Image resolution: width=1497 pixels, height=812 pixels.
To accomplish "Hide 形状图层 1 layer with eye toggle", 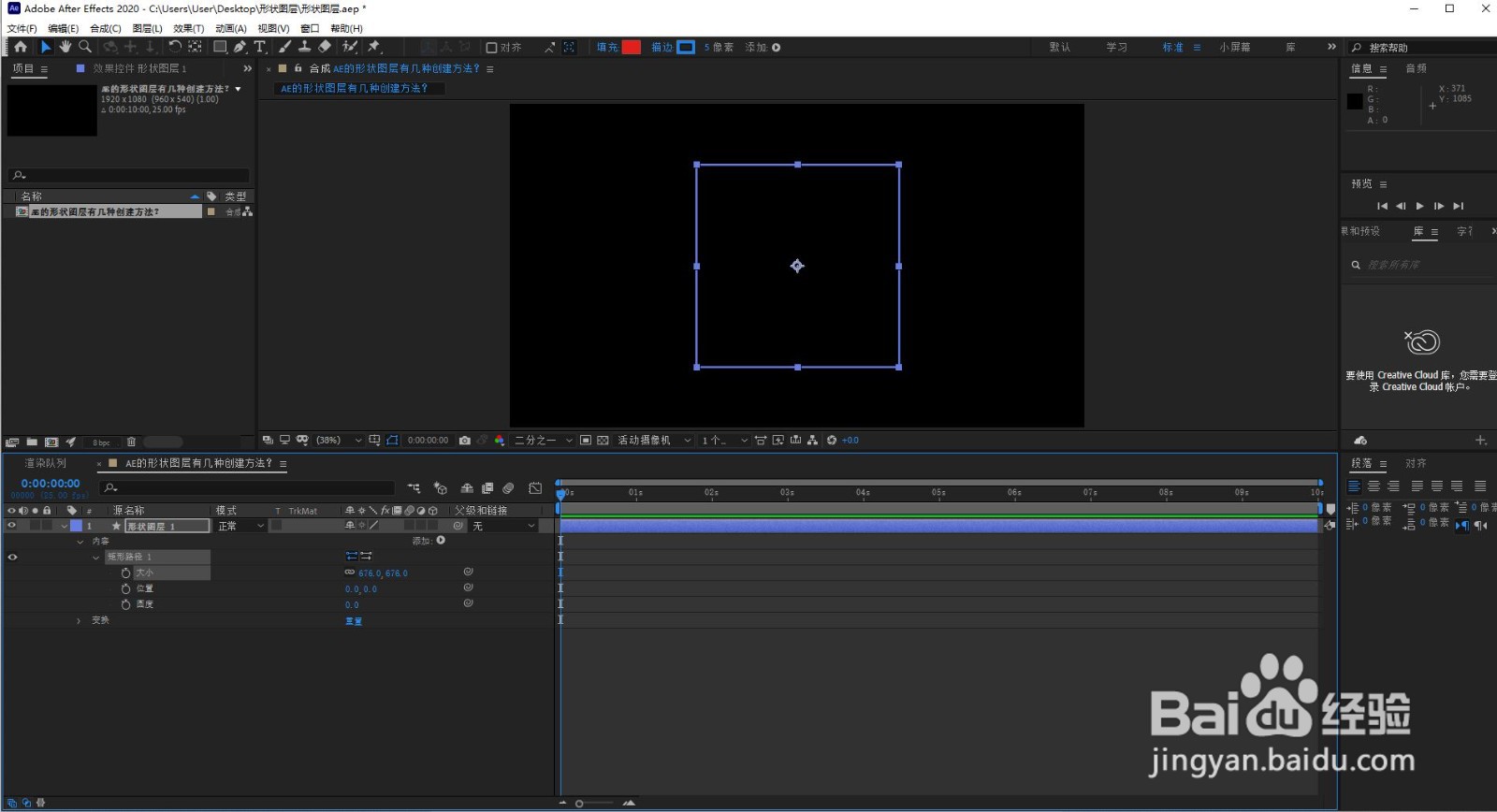I will click(12, 526).
